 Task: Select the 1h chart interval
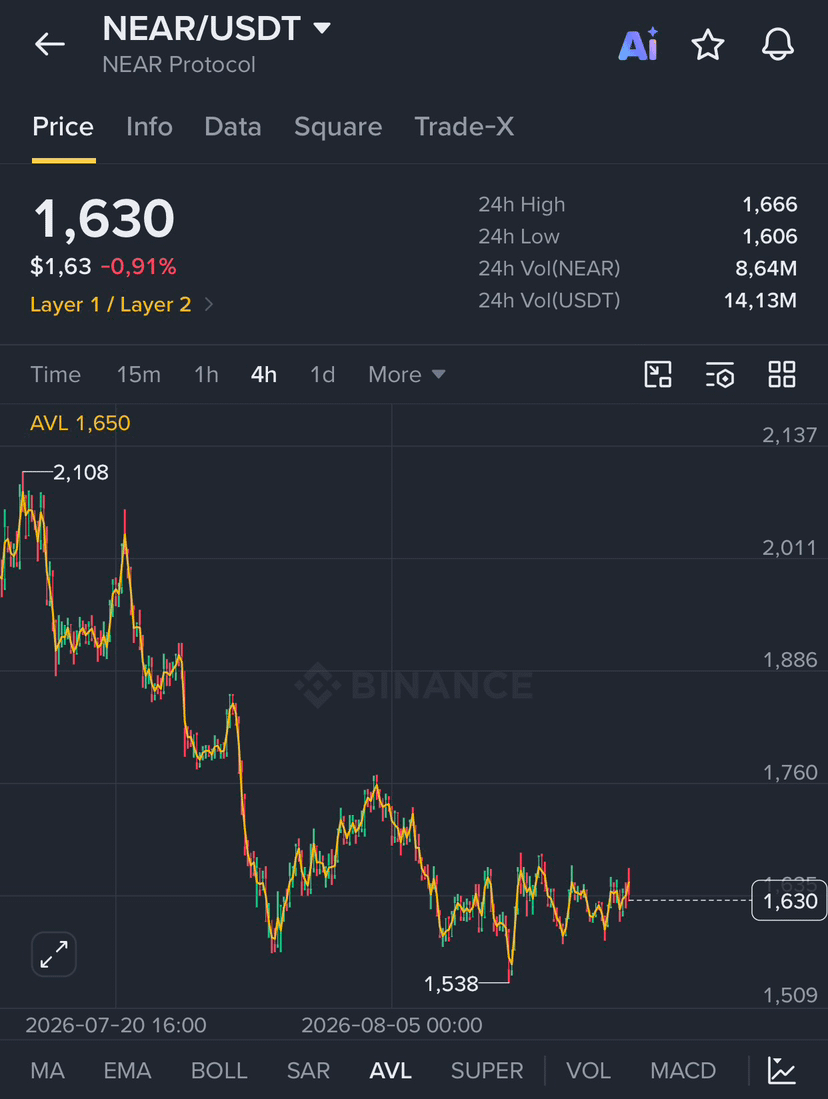click(206, 374)
